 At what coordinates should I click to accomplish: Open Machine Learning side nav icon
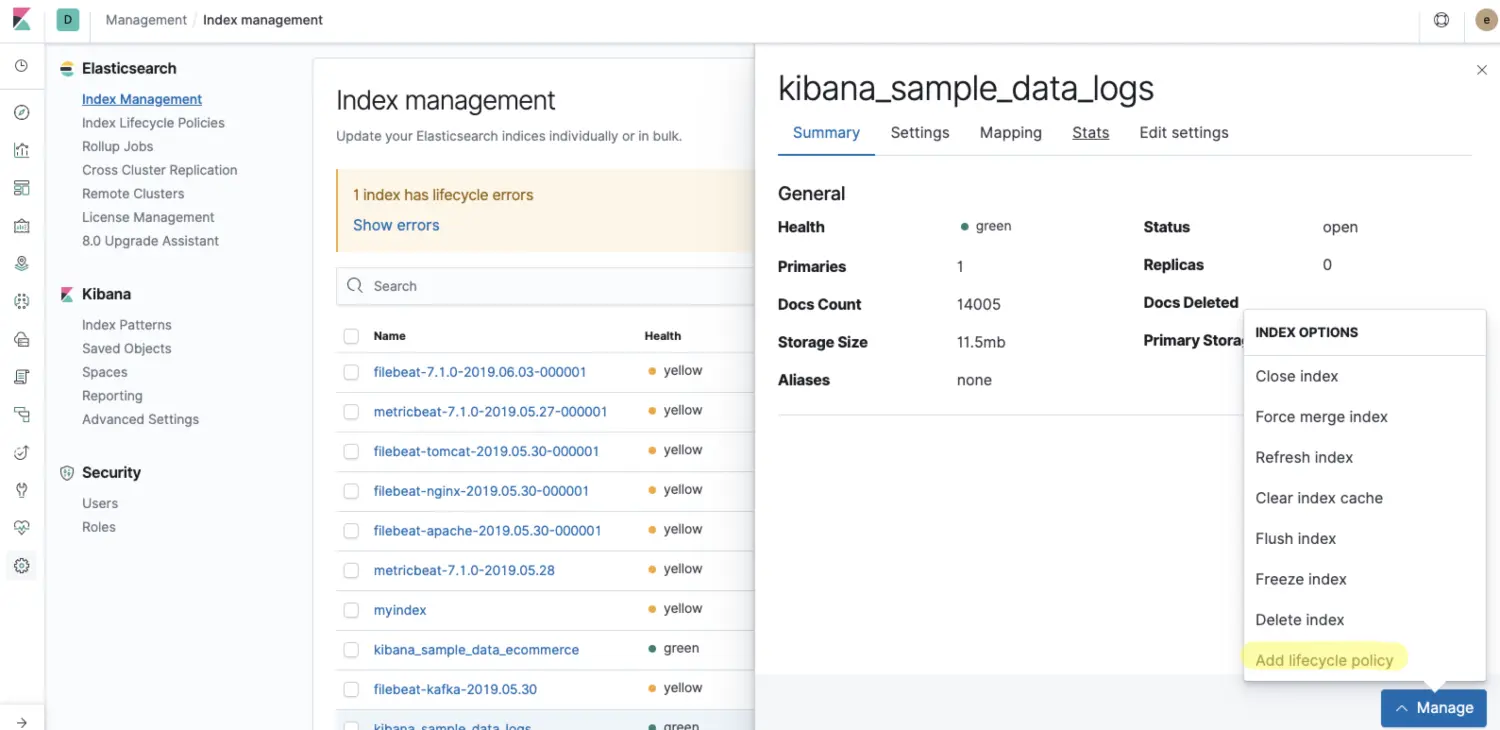pos(22,301)
